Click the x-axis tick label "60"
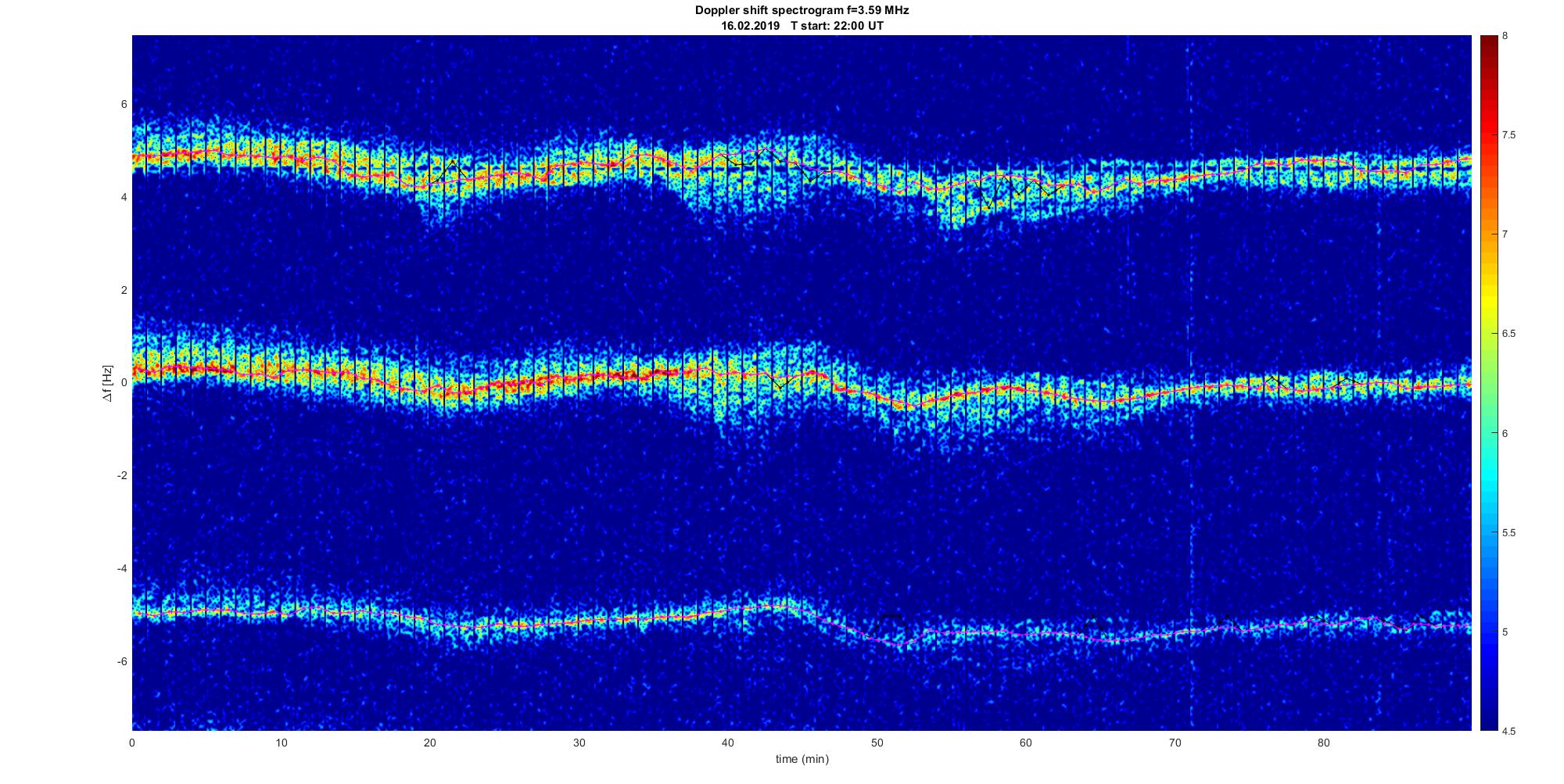Image resolution: width=1564 pixels, height=784 pixels. (x=1025, y=743)
